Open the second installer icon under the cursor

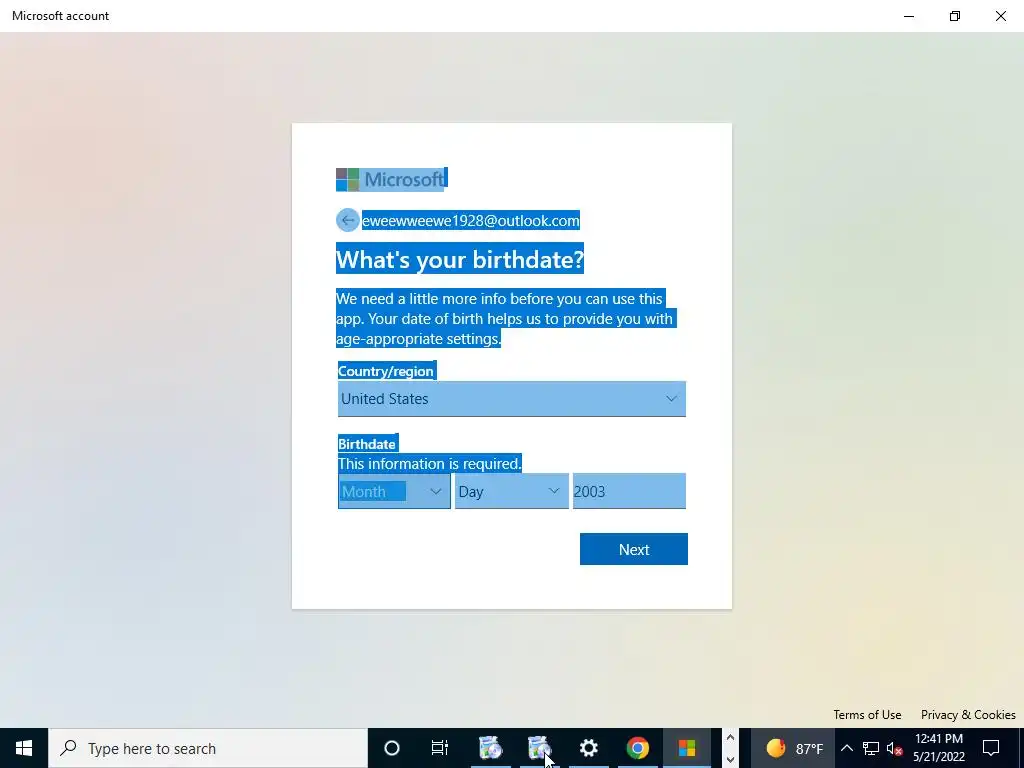539,748
